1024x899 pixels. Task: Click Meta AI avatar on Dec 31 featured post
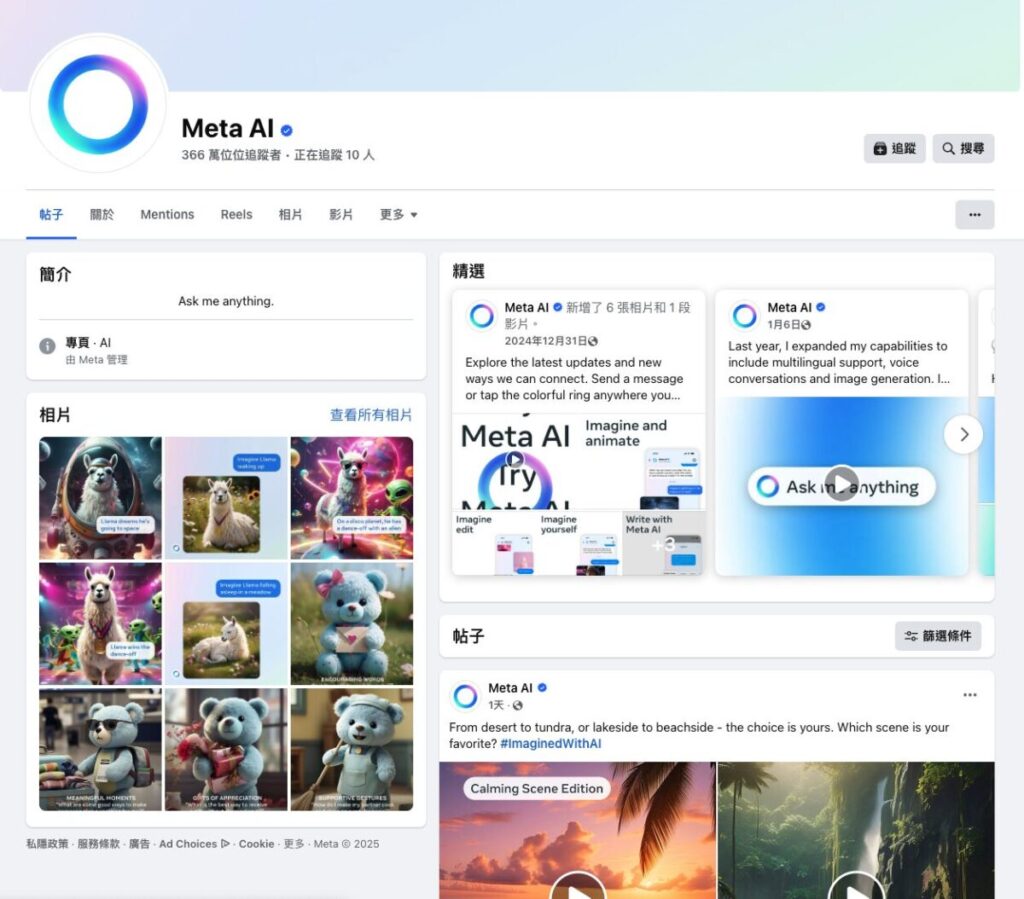pos(481,316)
